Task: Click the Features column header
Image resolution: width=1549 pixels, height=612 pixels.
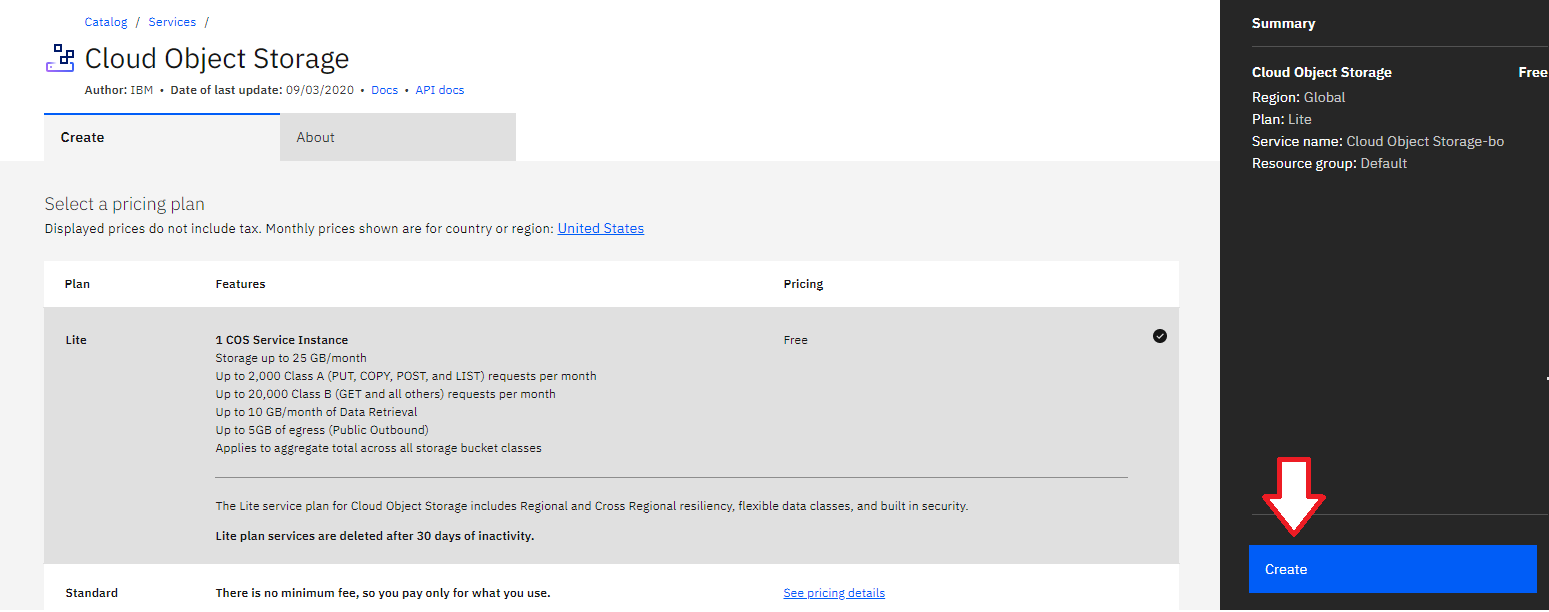Action: pos(240,284)
